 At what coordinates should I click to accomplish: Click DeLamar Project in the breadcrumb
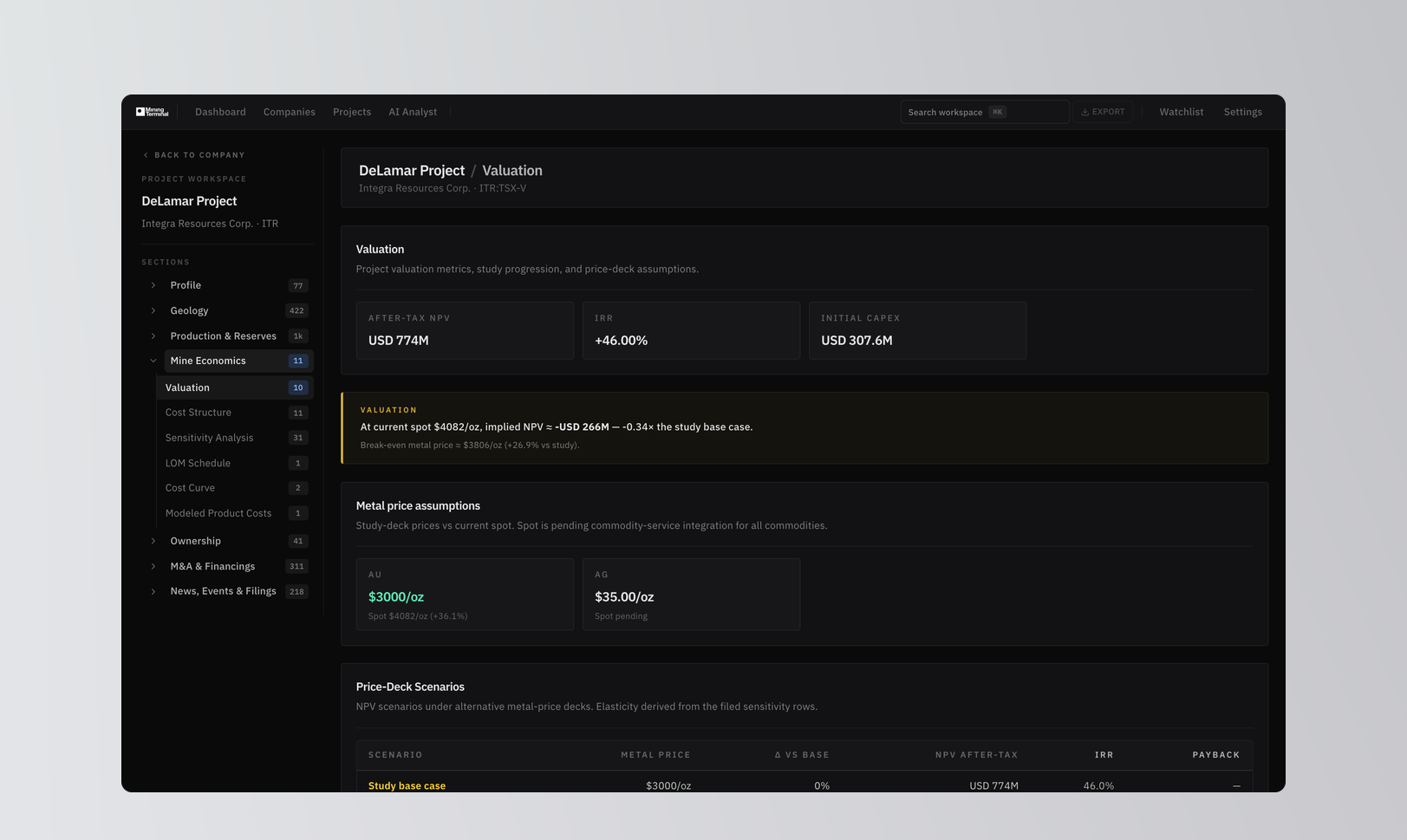(412, 171)
